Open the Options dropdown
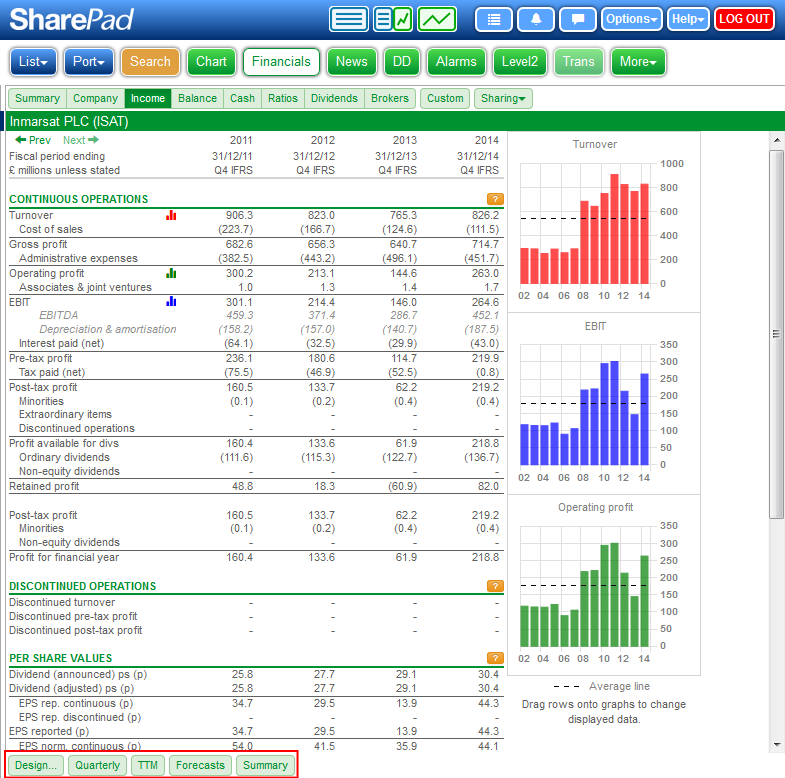This screenshot has width=785, height=778. (x=631, y=20)
